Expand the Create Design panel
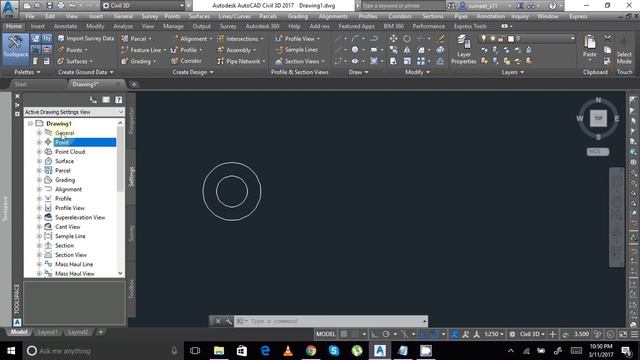The image size is (640, 360). (193, 72)
